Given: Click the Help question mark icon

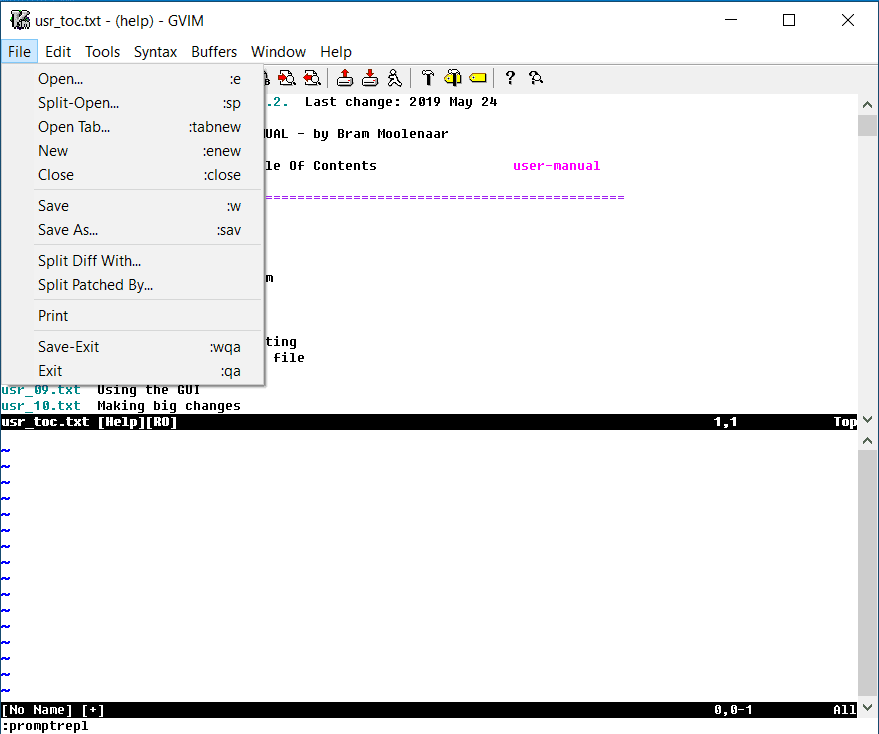Looking at the screenshot, I should click(510, 78).
